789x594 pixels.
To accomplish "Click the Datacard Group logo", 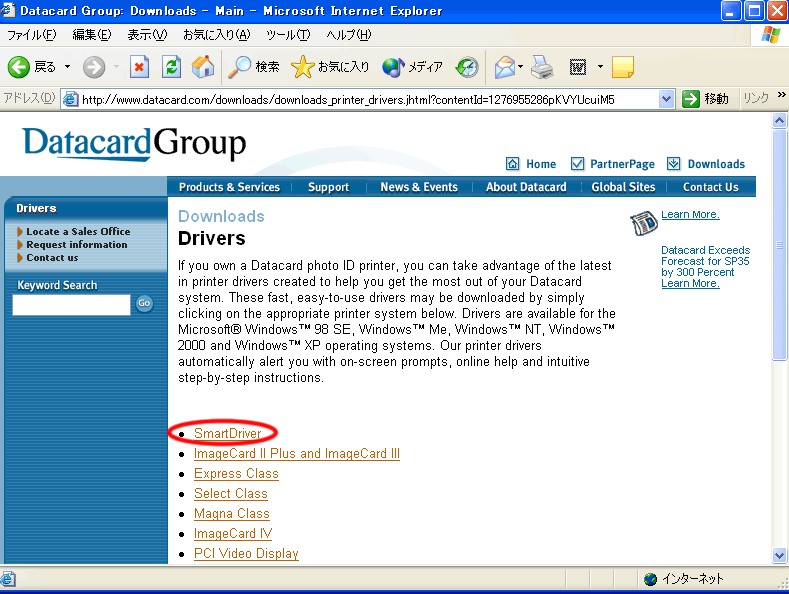I will (134, 143).
